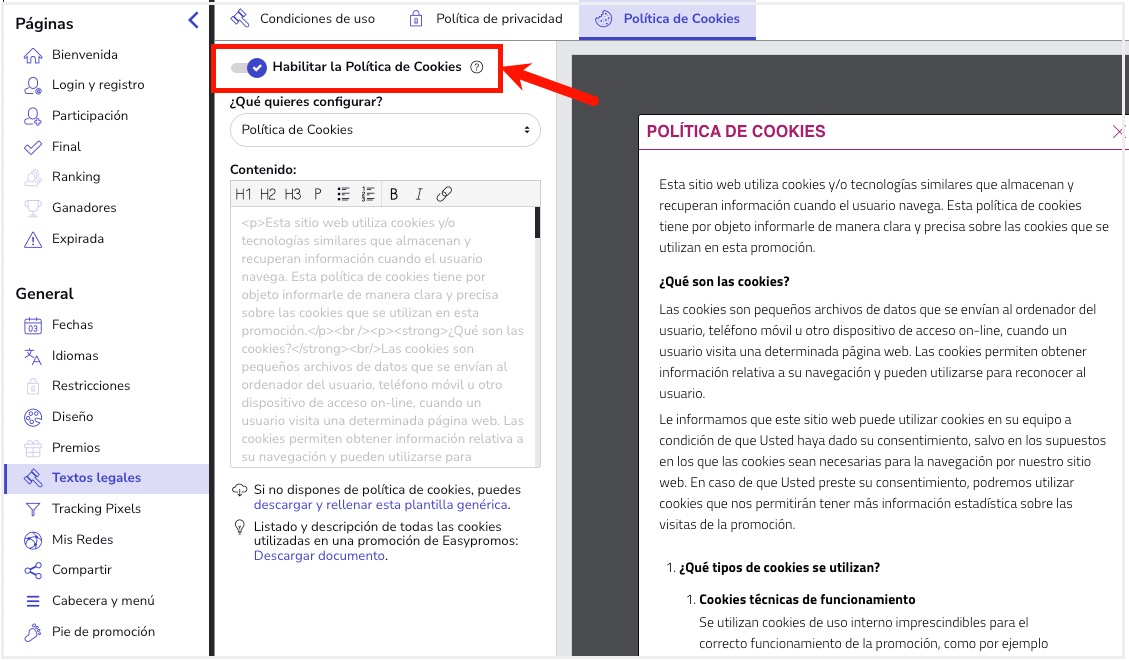
Task: Collapse the Páginas sidebar with chevron
Action: click(x=193, y=21)
